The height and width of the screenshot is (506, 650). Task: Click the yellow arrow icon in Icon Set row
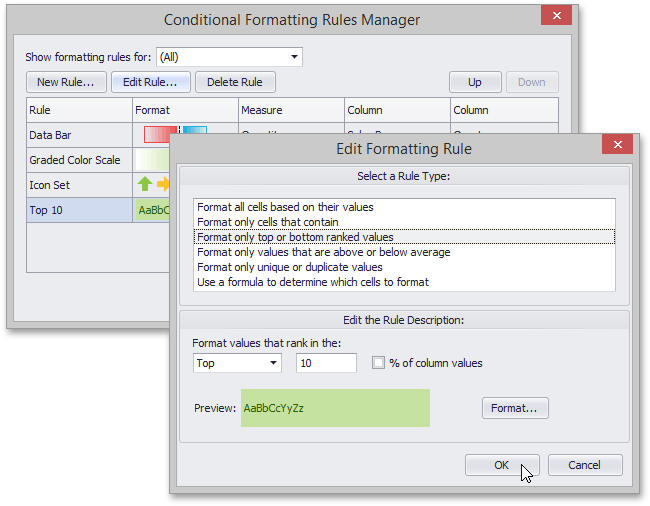tap(163, 184)
